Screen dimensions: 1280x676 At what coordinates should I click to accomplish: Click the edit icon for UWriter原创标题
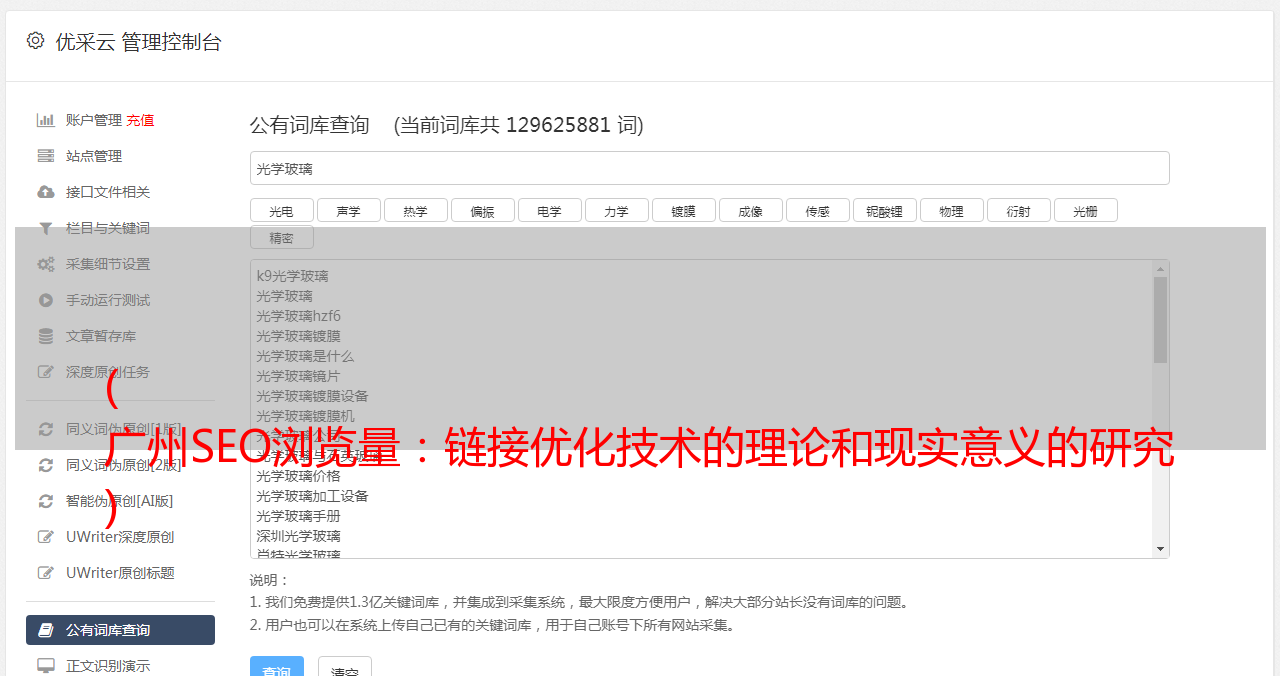(46, 573)
